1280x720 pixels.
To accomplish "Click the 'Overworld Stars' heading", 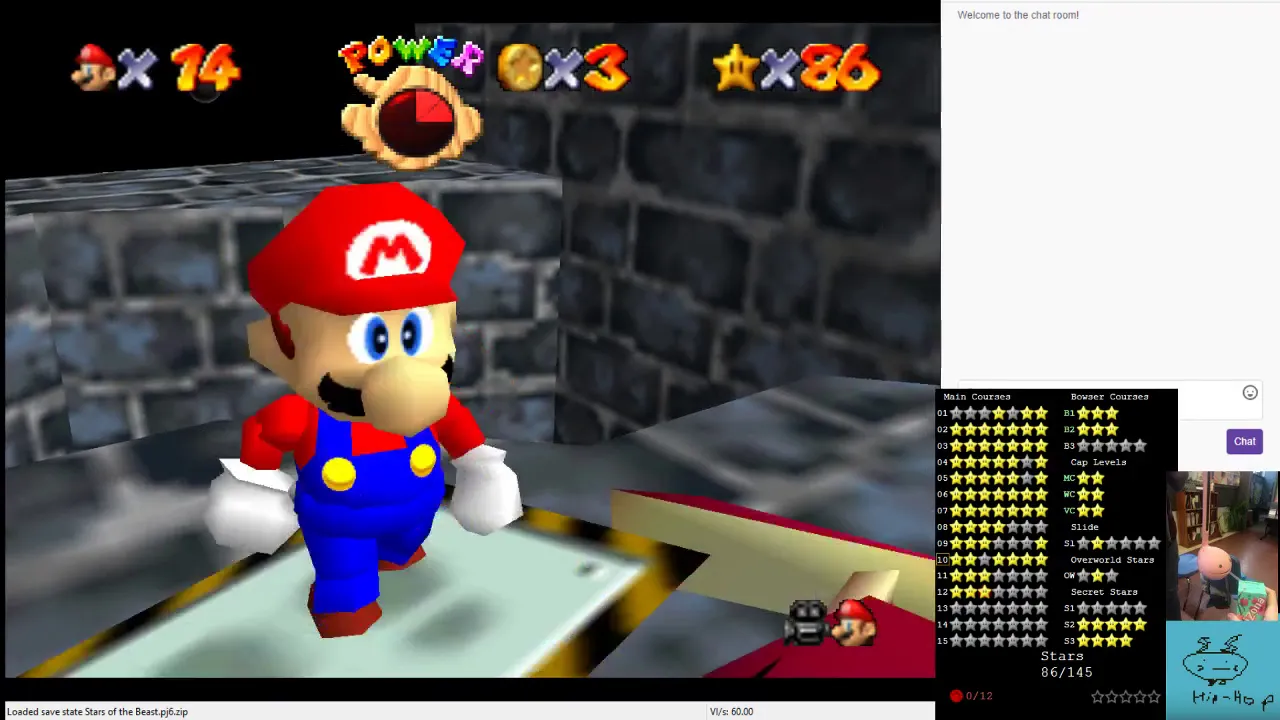I will (1112, 560).
